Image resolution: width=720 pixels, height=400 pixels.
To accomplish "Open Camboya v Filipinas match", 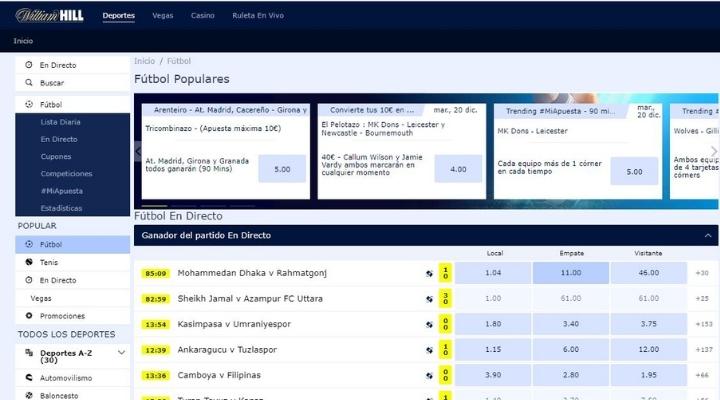I will (x=219, y=375).
